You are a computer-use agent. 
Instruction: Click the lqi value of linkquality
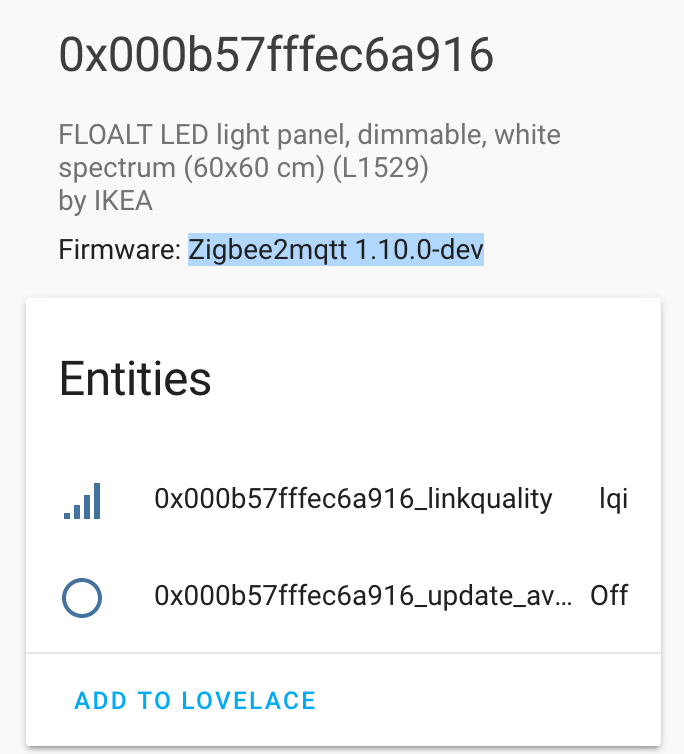613,499
